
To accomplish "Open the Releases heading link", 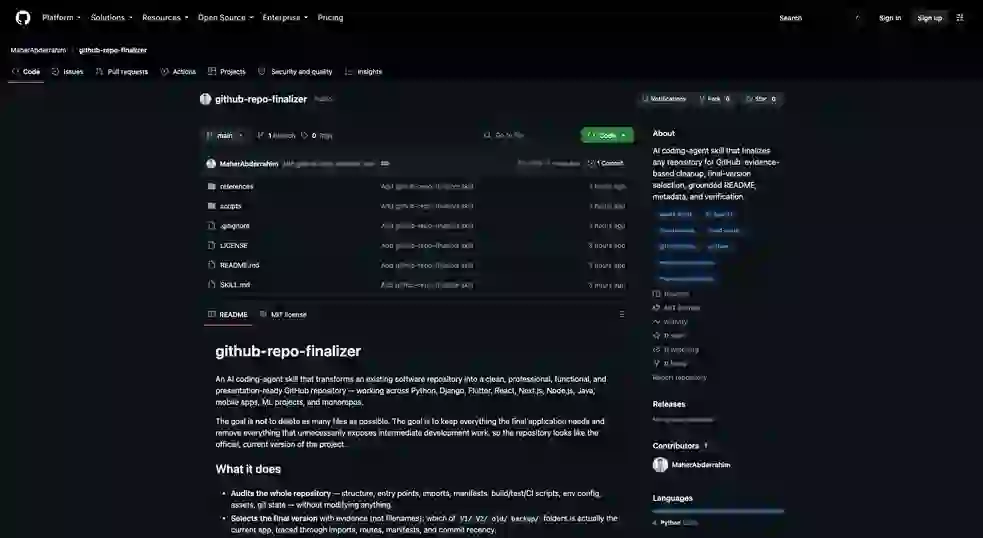I will click(x=669, y=404).
